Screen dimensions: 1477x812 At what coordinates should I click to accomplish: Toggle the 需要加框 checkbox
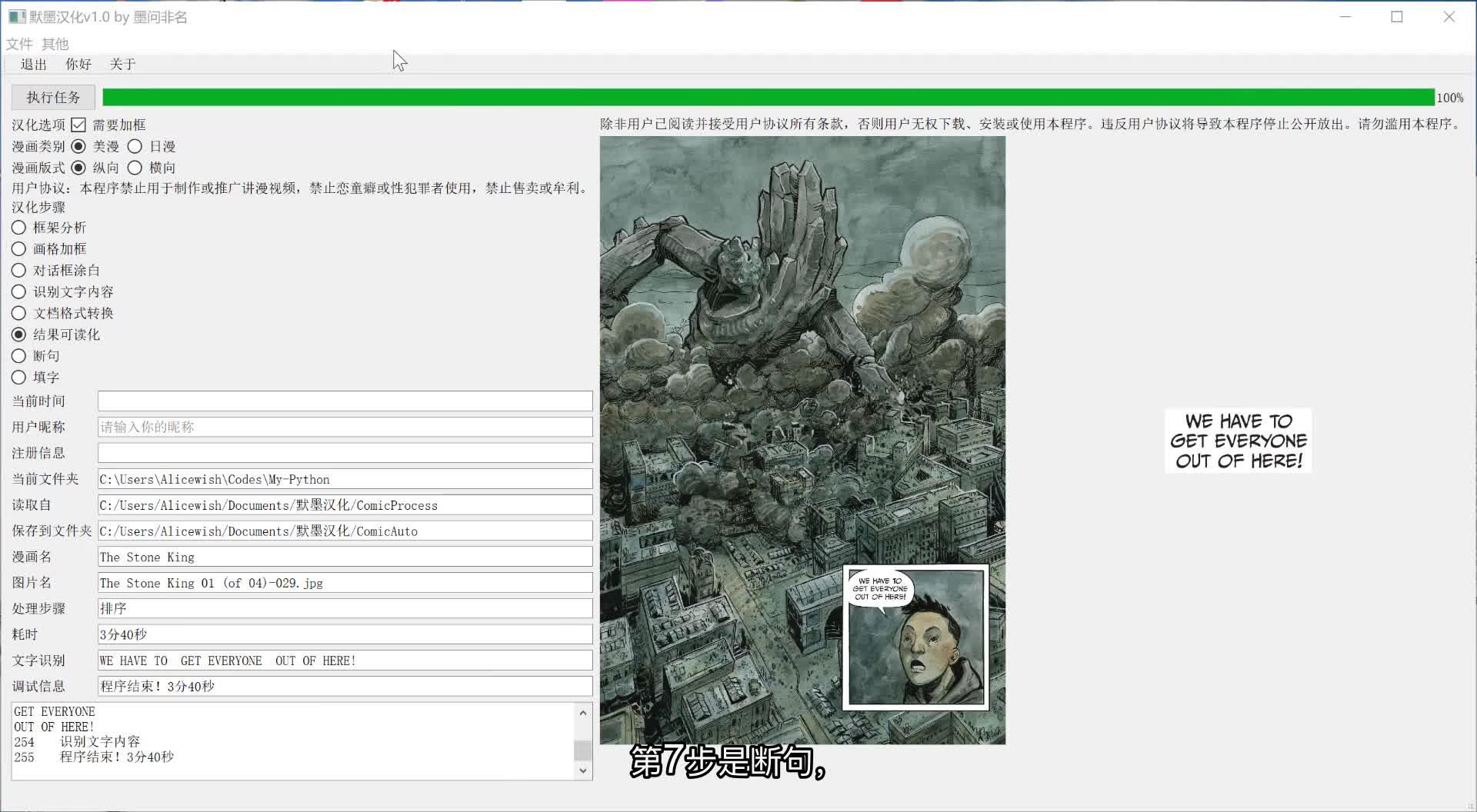pyautogui.click(x=79, y=124)
